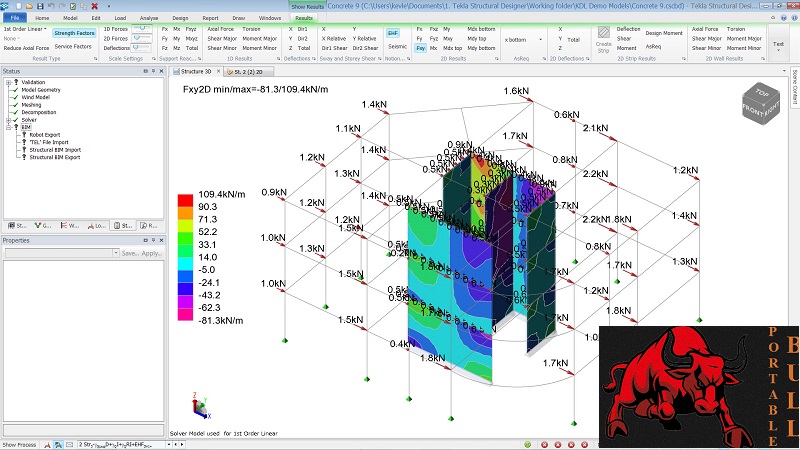
Task: Click the Report icon tab below Status panel
Action: coord(148,225)
